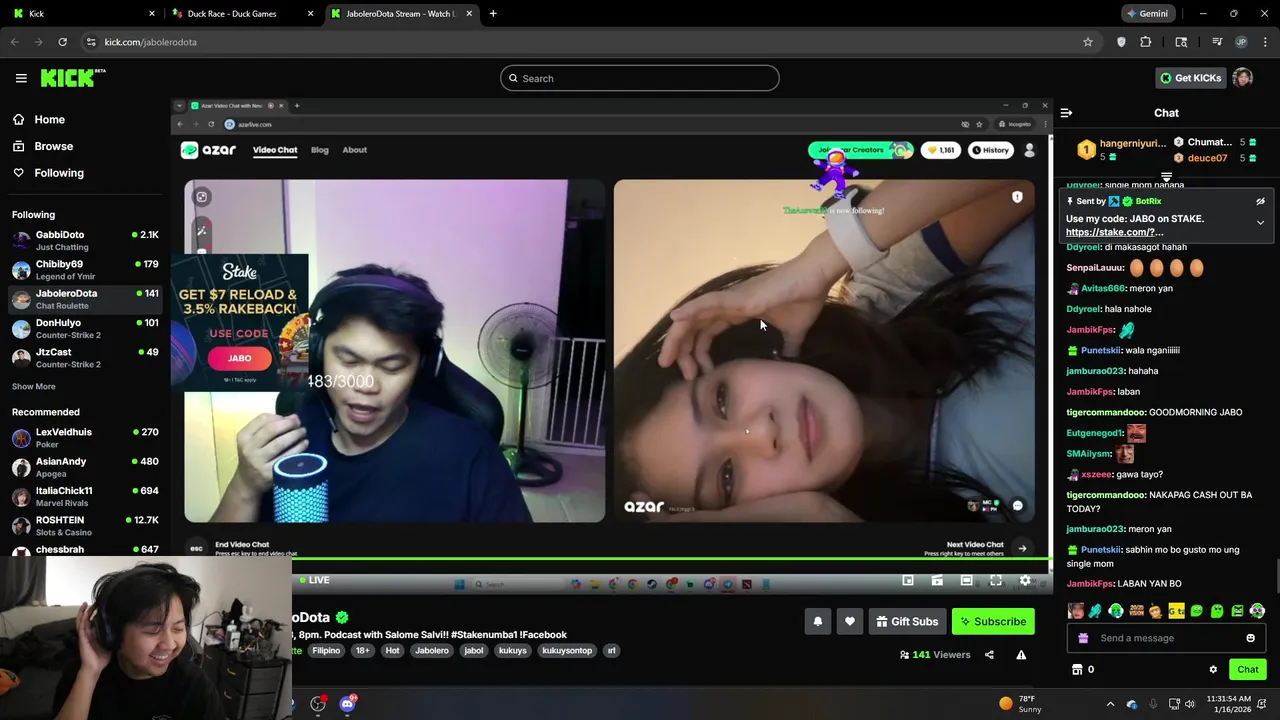Open JtzCast's channel in sidebar
This screenshot has height=720, width=1280.
(x=85, y=358)
